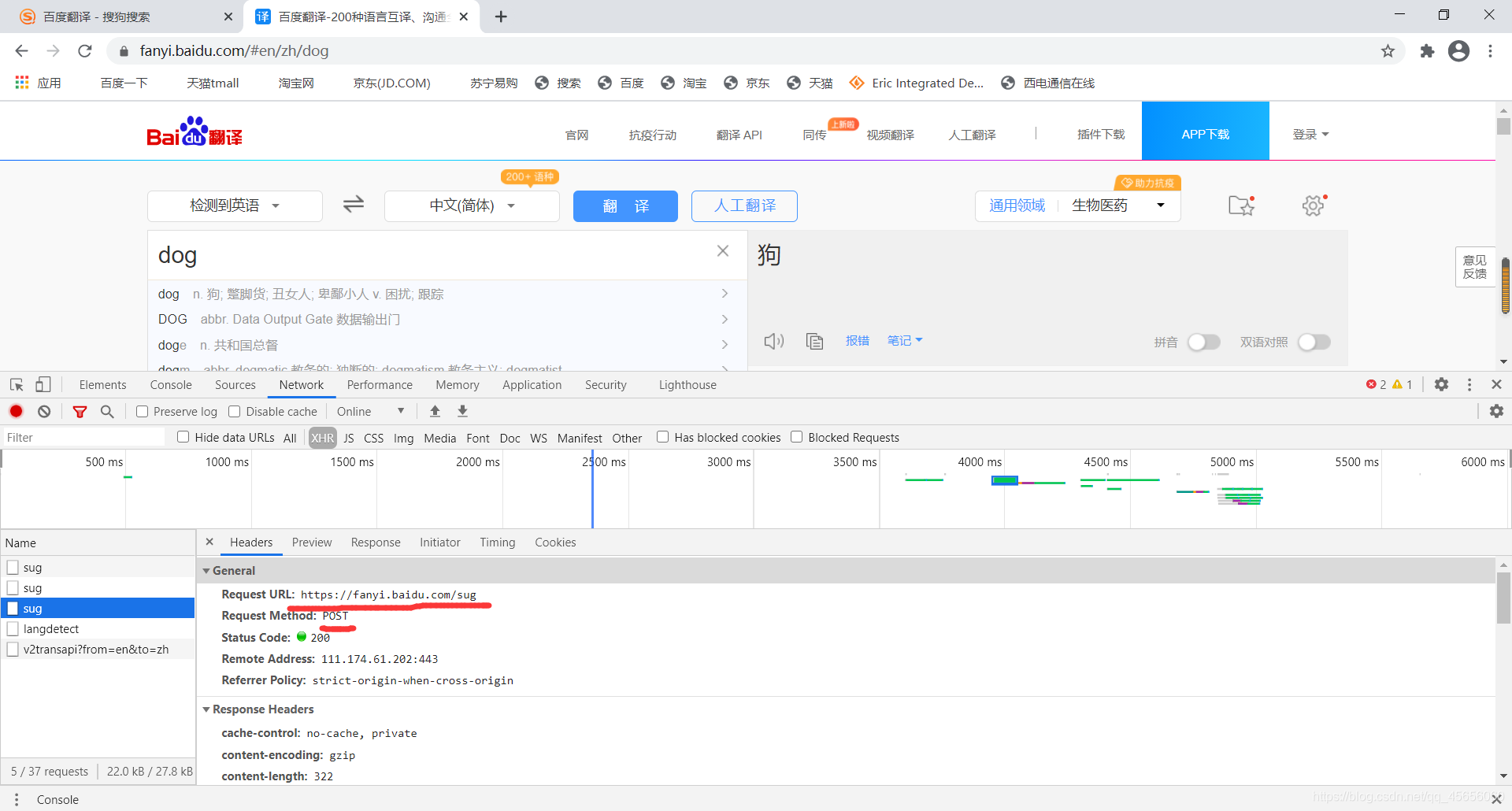
Task: Open Chrome extensions puzzle icon
Action: coord(1427,51)
